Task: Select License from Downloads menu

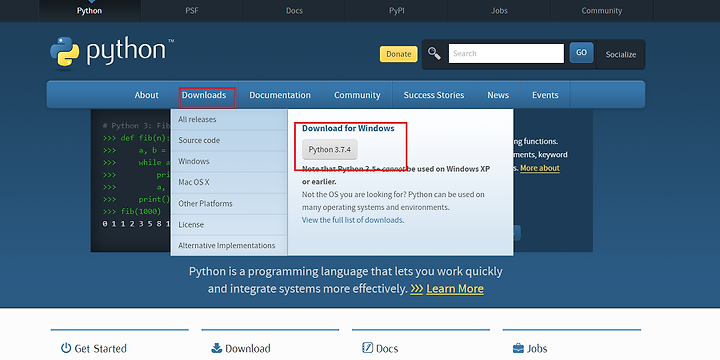Action: [x=229, y=225]
